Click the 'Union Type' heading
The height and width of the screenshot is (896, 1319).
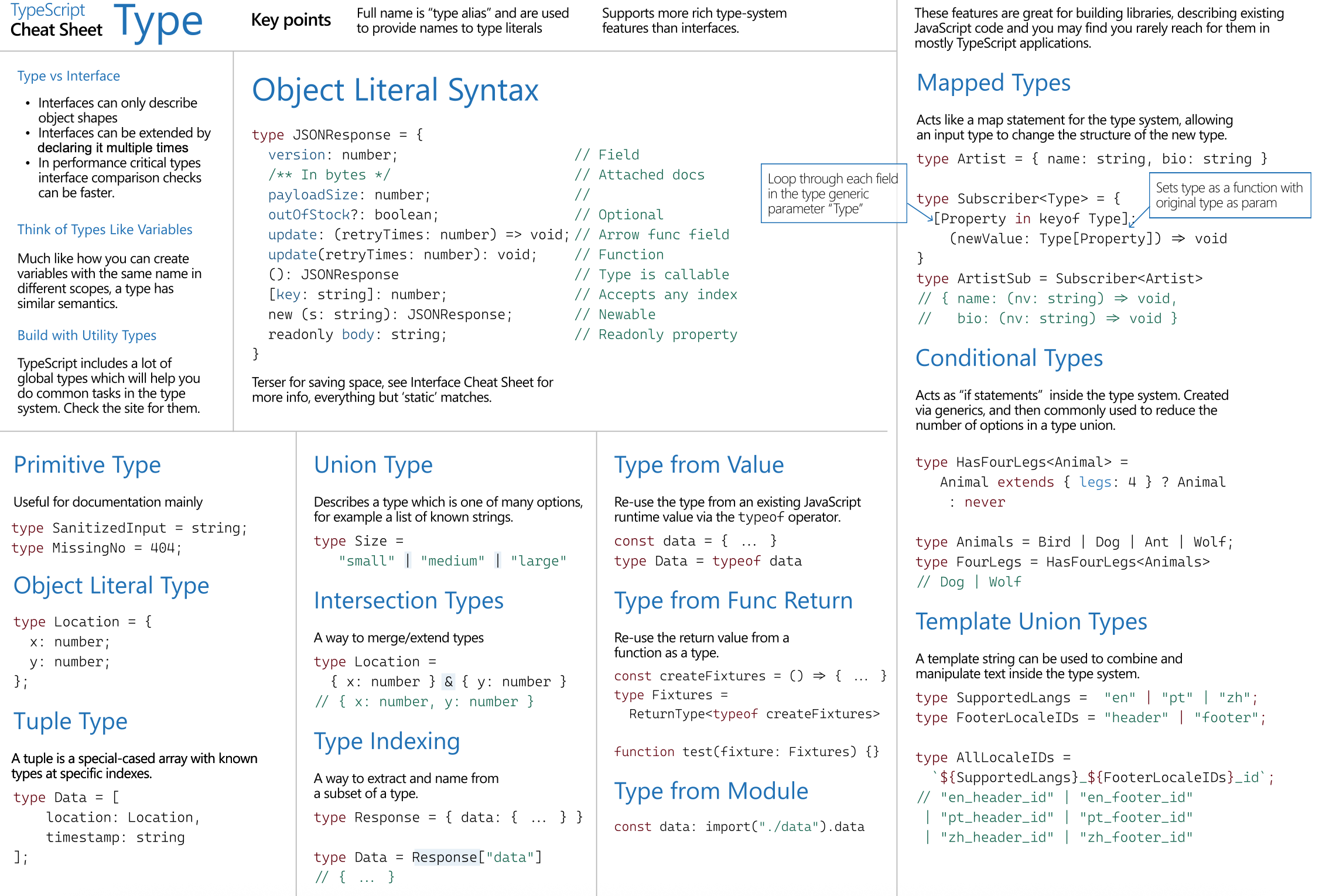click(x=373, y=465)
